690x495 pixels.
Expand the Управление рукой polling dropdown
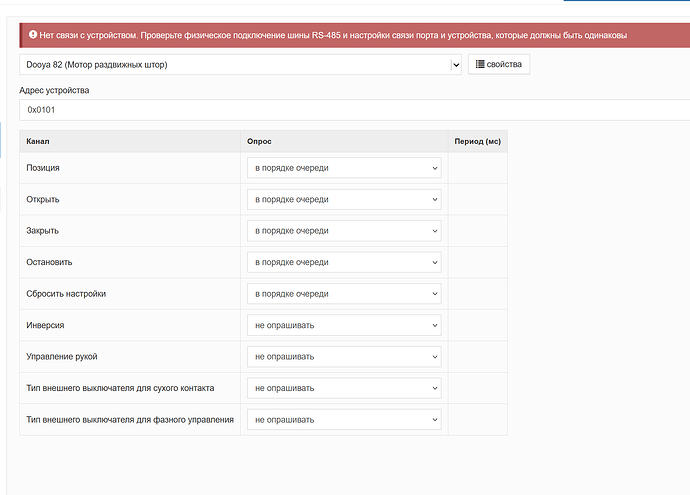coord(344,356)
